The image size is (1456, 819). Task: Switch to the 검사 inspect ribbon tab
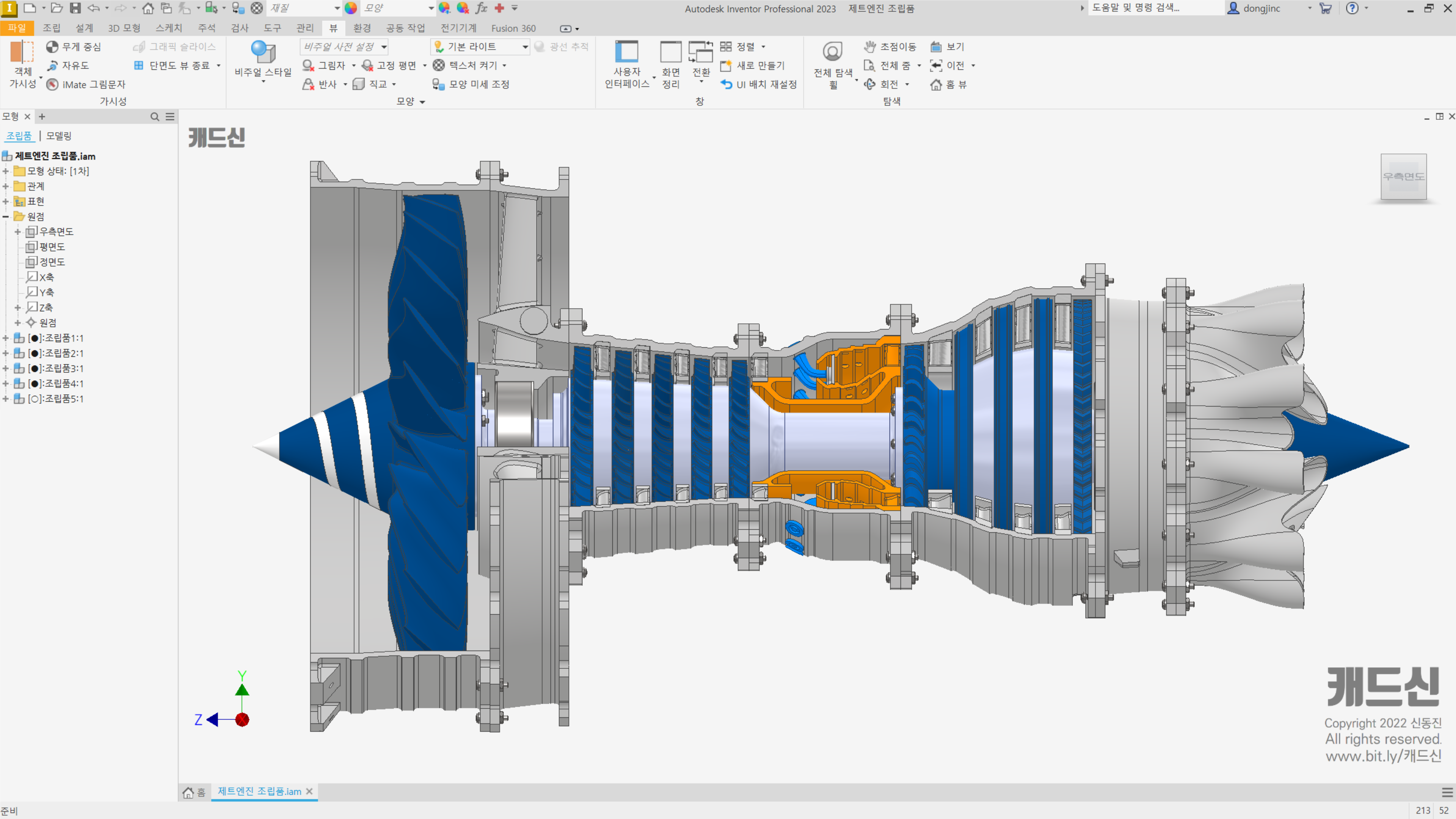tap(239, 28)
